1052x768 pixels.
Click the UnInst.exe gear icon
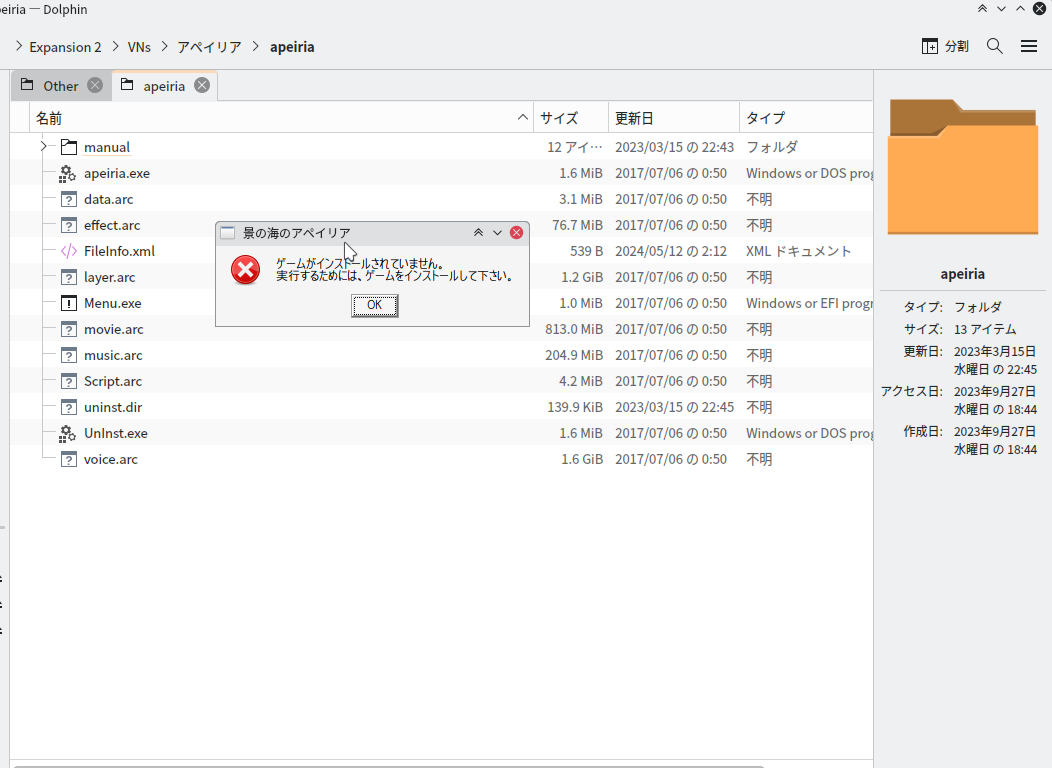[x=68, y=433]
